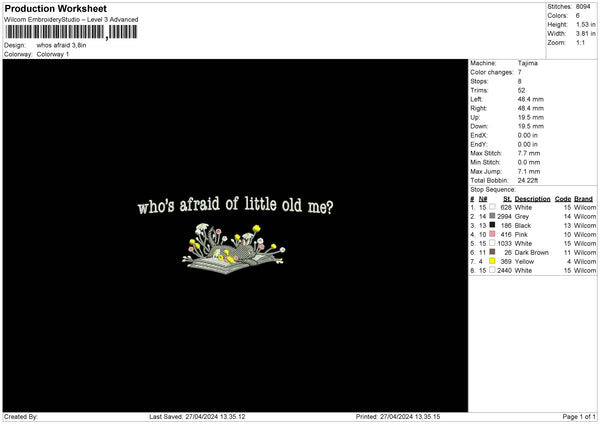Click the "Right:" measurement label
Screen dimensions: 600x424
tap(478, 108)
